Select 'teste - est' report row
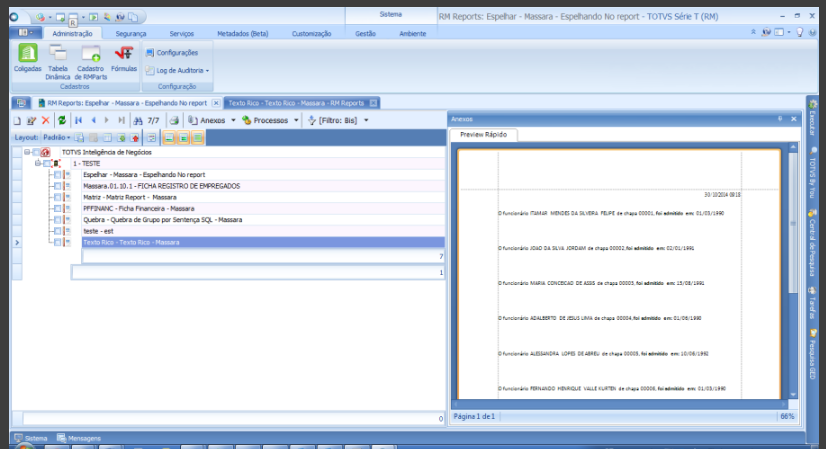826x449 pixels. (263, 231)
